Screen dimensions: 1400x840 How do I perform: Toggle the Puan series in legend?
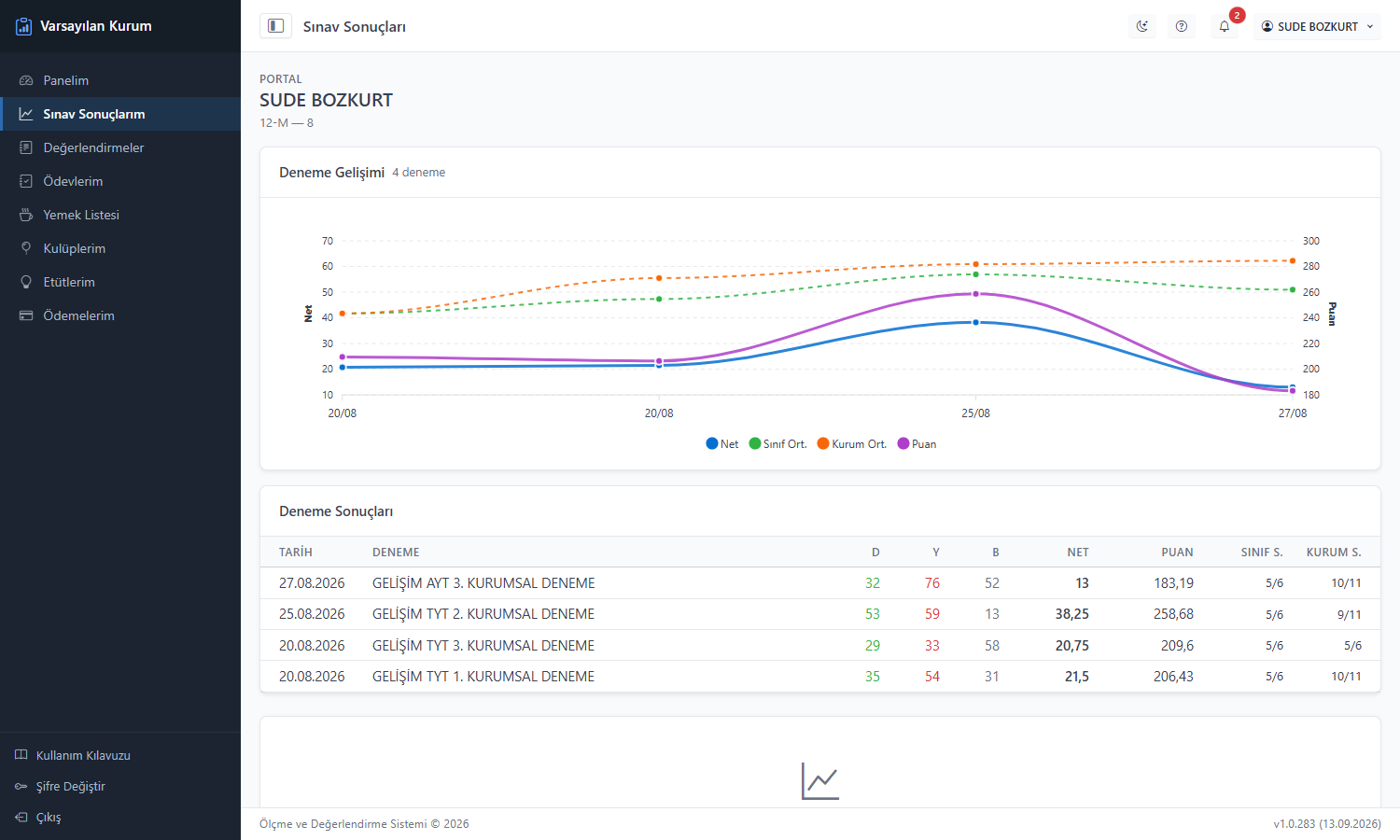point(917,444)
